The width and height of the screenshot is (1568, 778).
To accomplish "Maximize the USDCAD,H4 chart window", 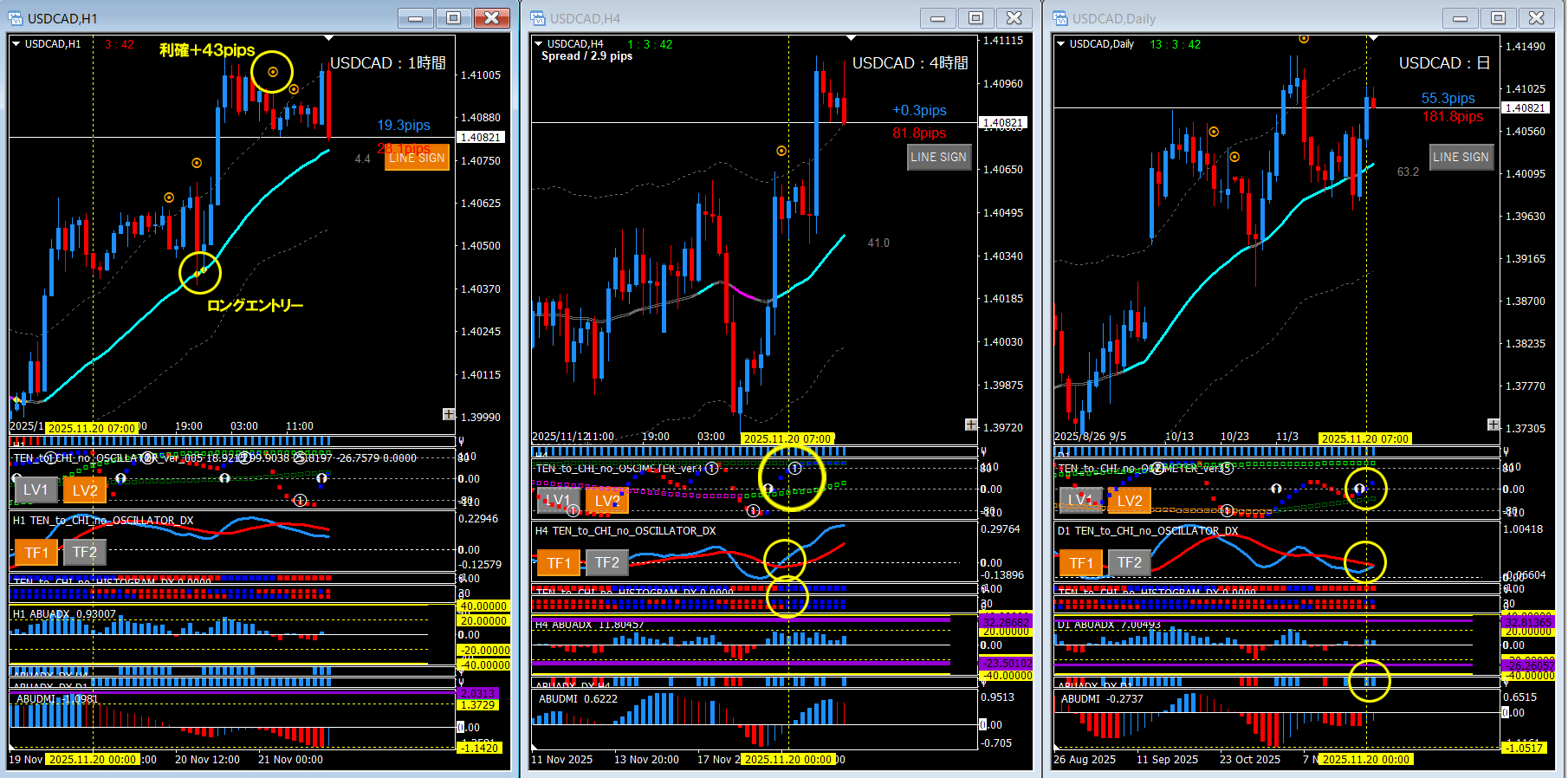I will [x=975, y=18].
